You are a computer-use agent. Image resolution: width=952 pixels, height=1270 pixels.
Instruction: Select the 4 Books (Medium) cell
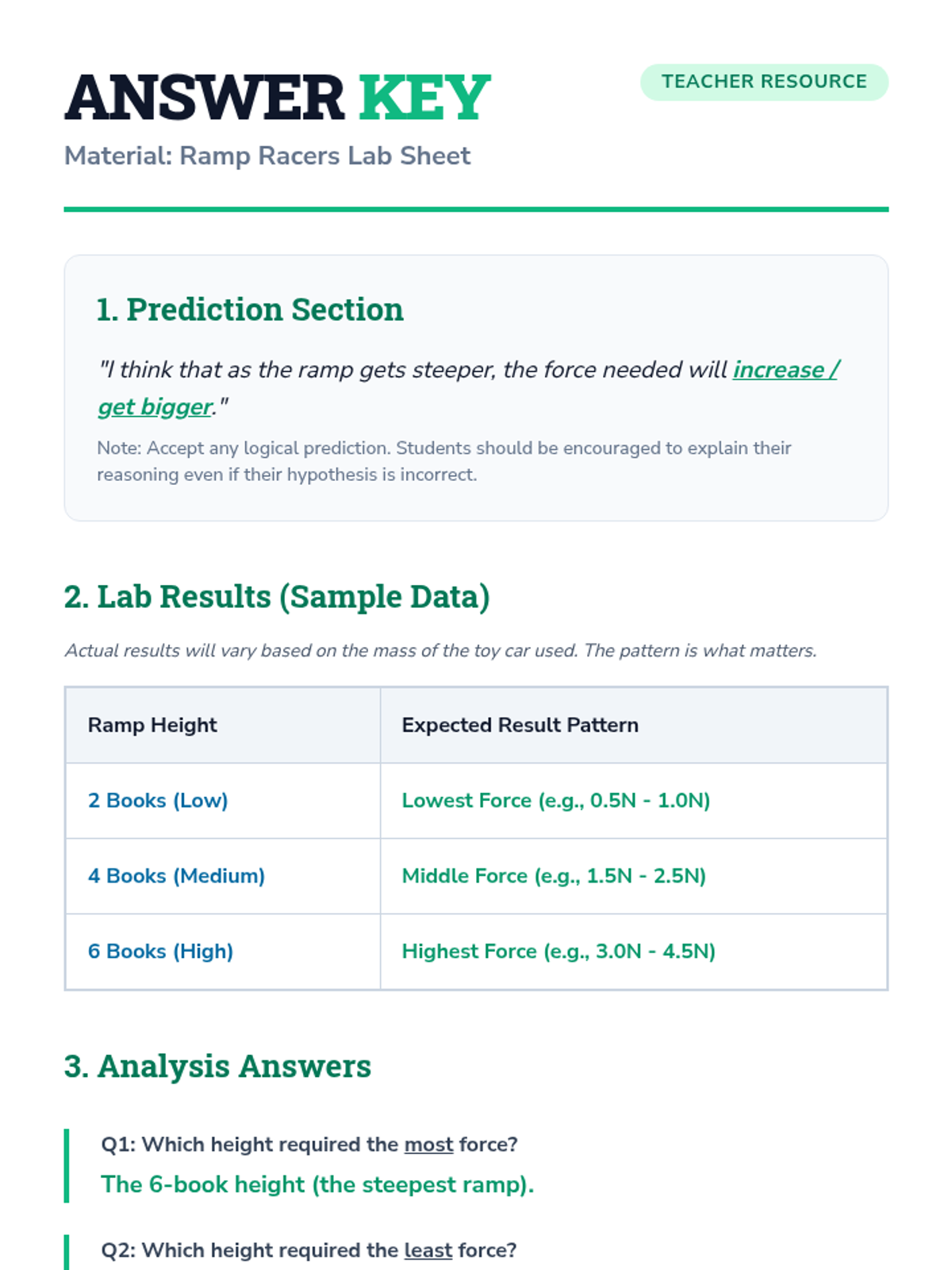[x=223, y=876]
